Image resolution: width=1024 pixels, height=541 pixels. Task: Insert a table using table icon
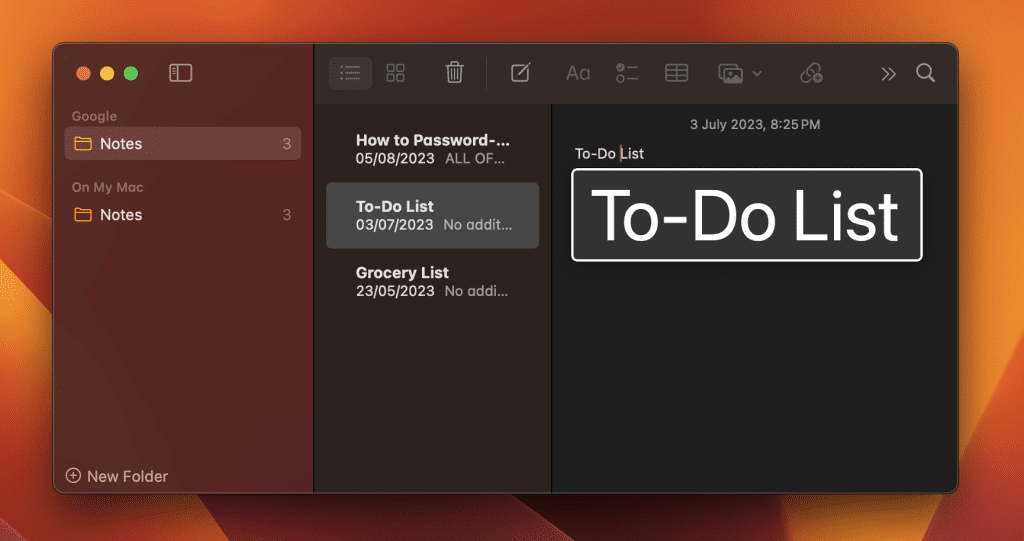pyautogui.click(x=677, y=73)
